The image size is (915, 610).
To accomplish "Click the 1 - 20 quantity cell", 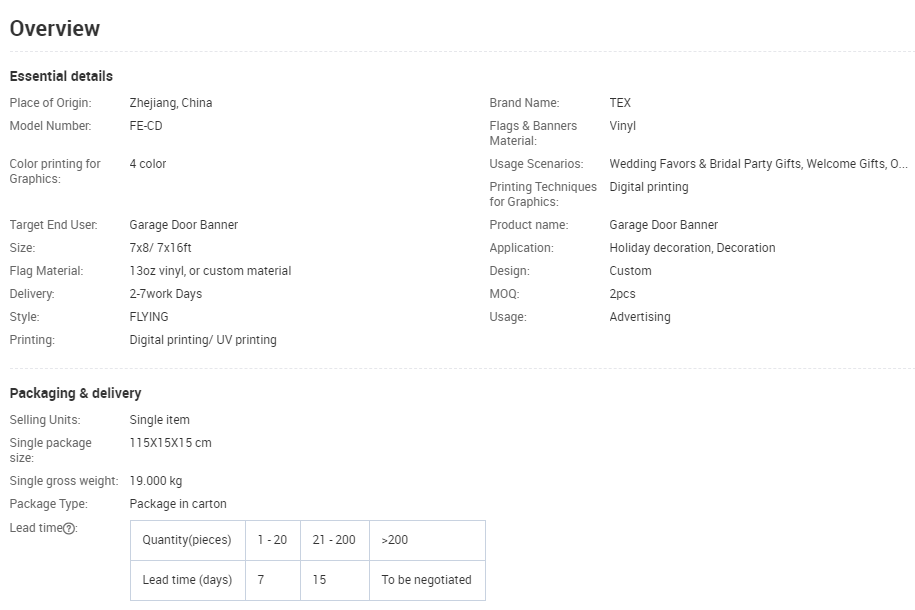I will click(272, 540).
